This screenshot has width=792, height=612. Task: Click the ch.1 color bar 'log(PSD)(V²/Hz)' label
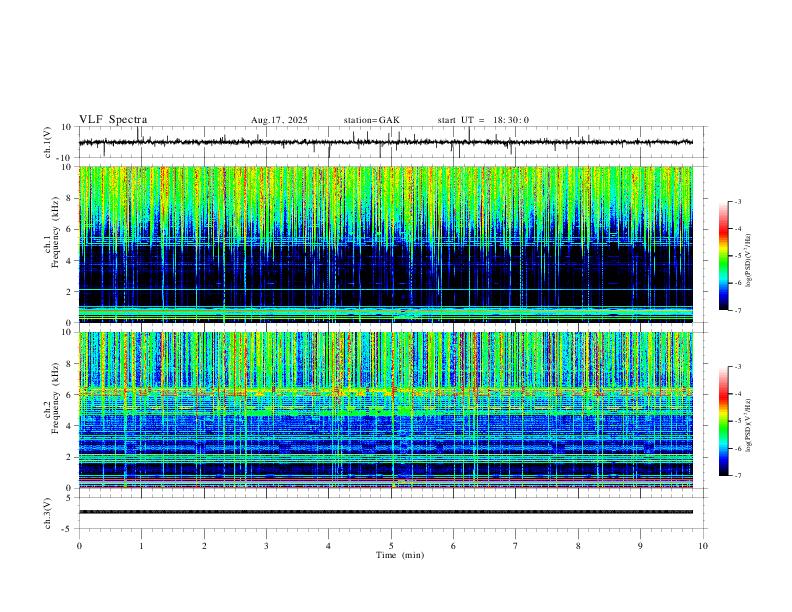(749, 260)
